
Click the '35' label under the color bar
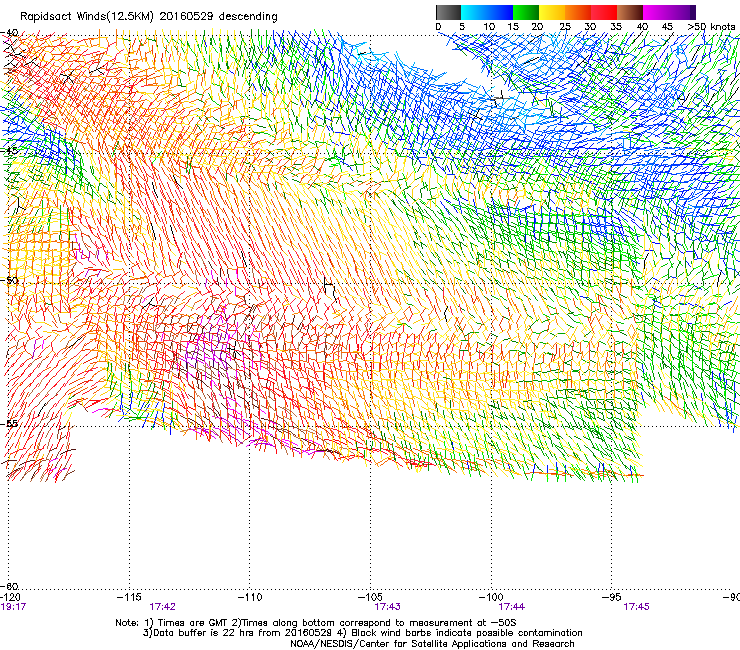point(616,27)
